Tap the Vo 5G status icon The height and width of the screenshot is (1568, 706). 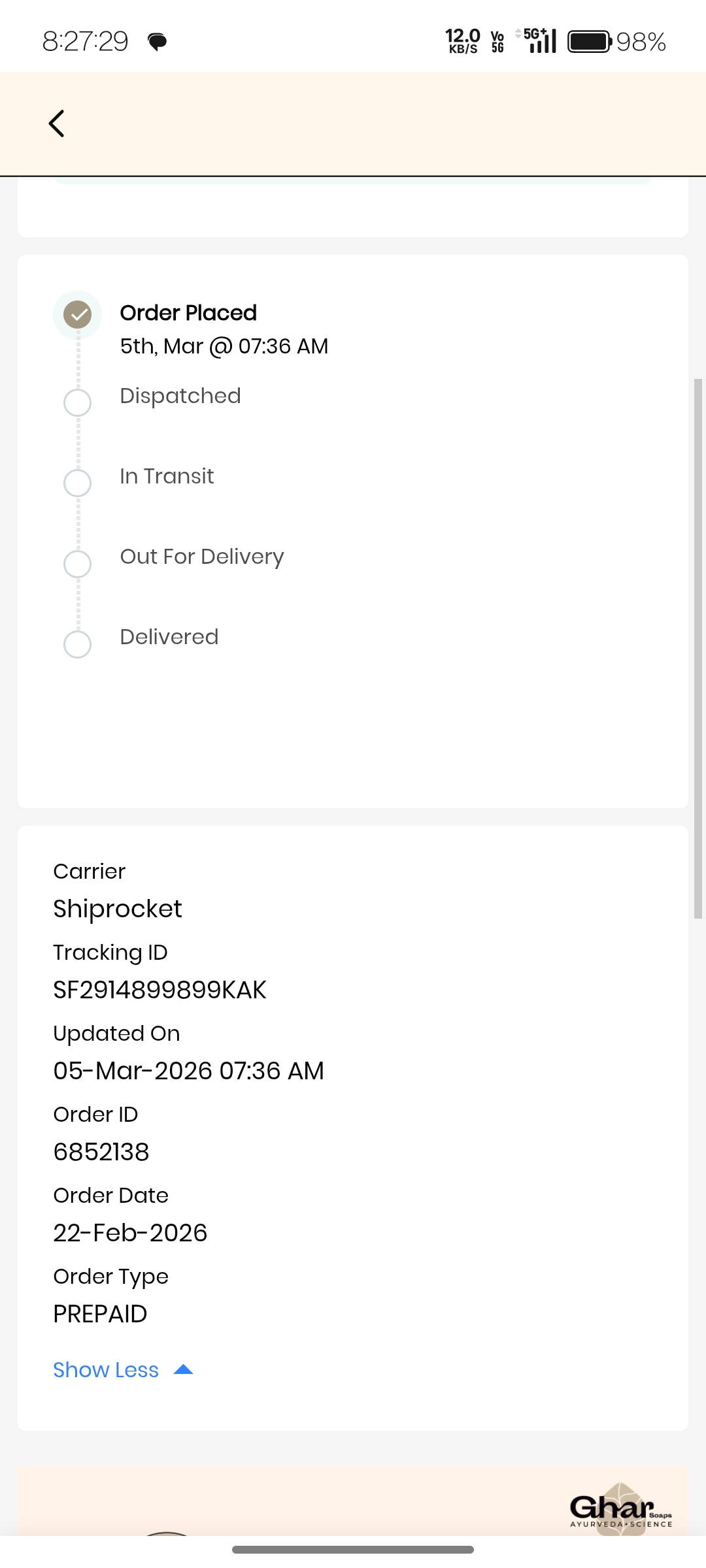(x=497, y=42)
